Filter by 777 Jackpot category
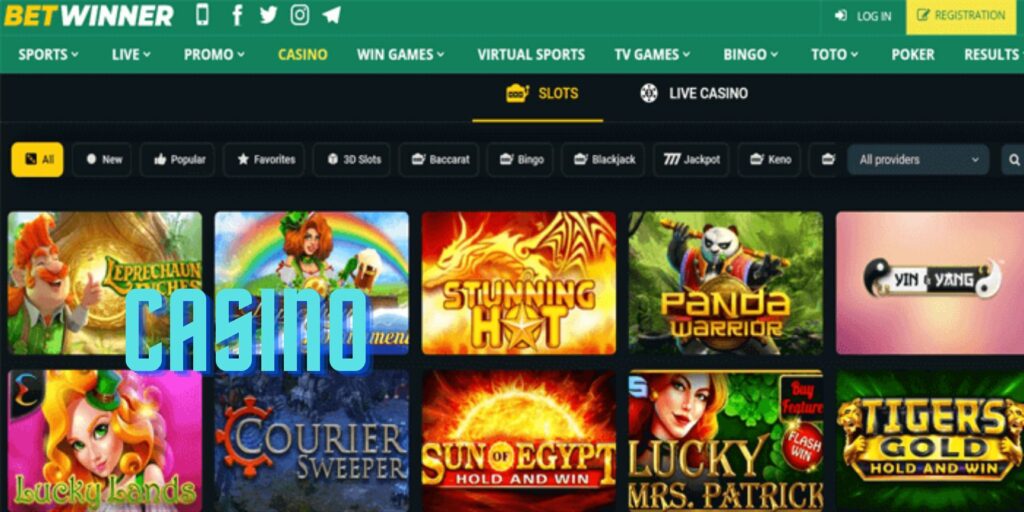 692,159
